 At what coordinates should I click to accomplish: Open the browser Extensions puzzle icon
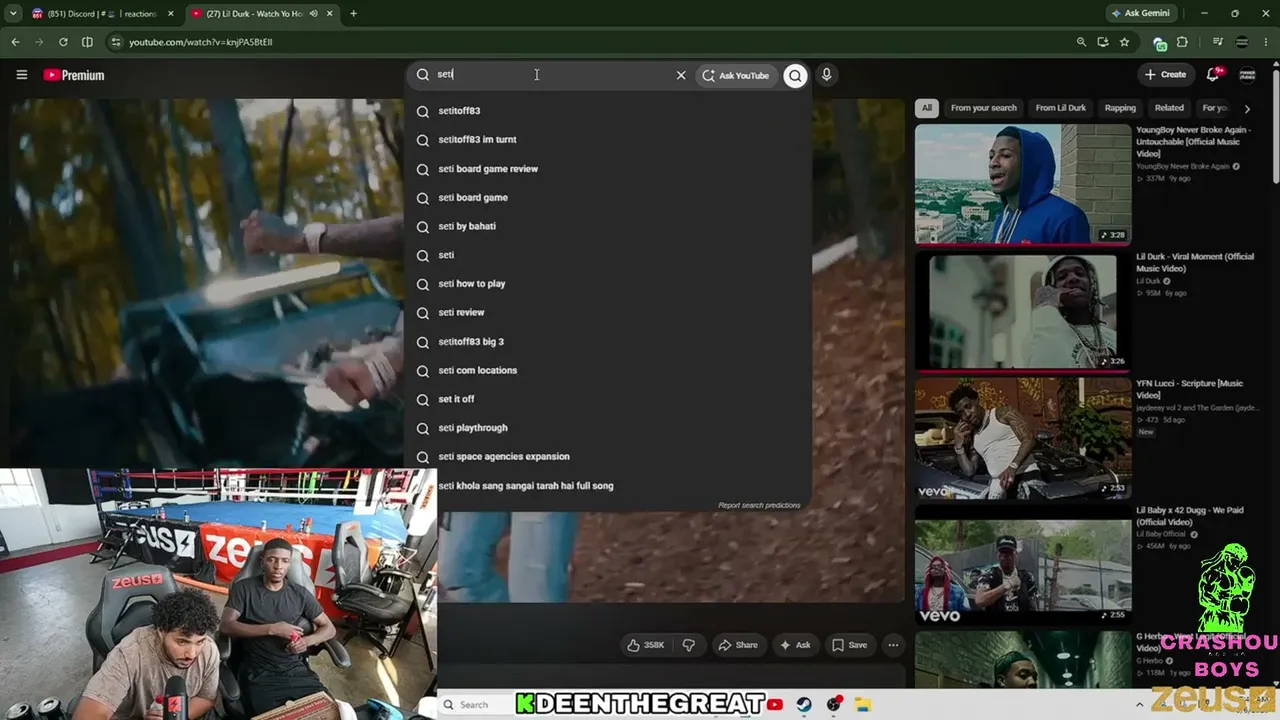1182,42
